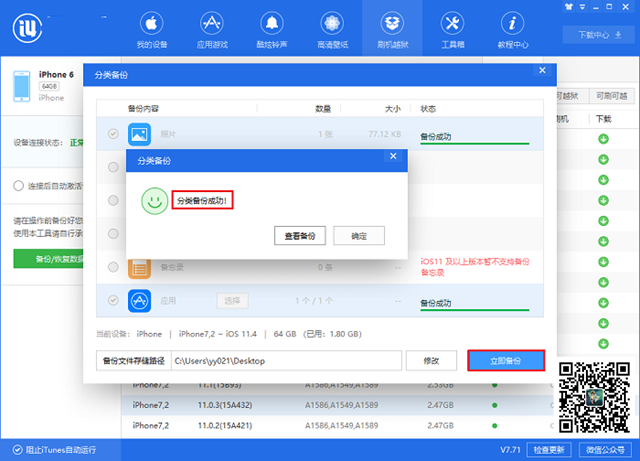This screenshot has width=640, height=461.
Task: Click the 下载 column header in the firmware list
Action: point(603,119)
